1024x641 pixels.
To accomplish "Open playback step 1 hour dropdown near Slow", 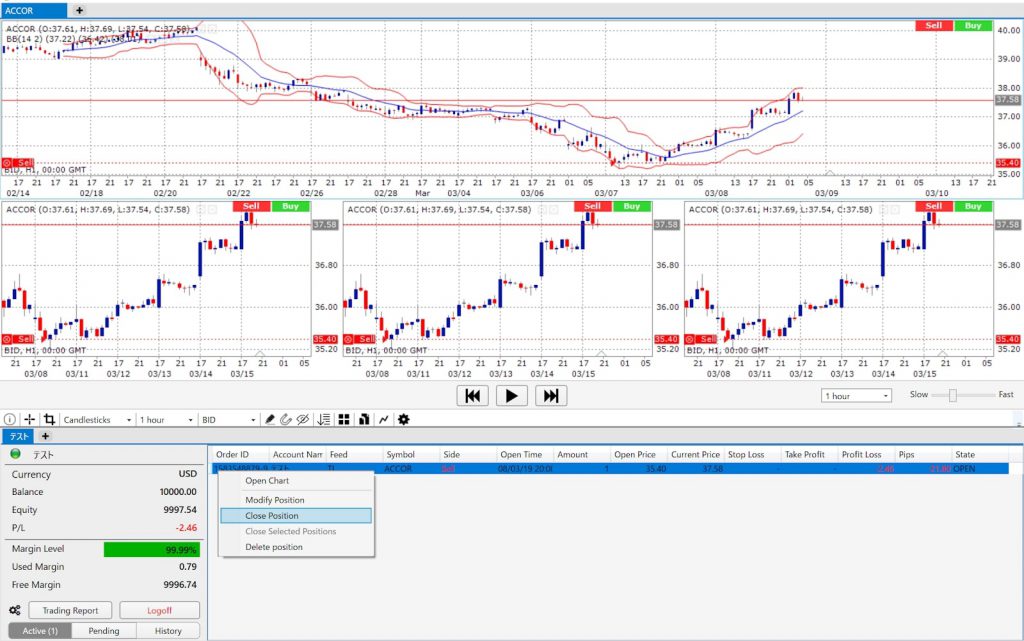I will (856, 396).
